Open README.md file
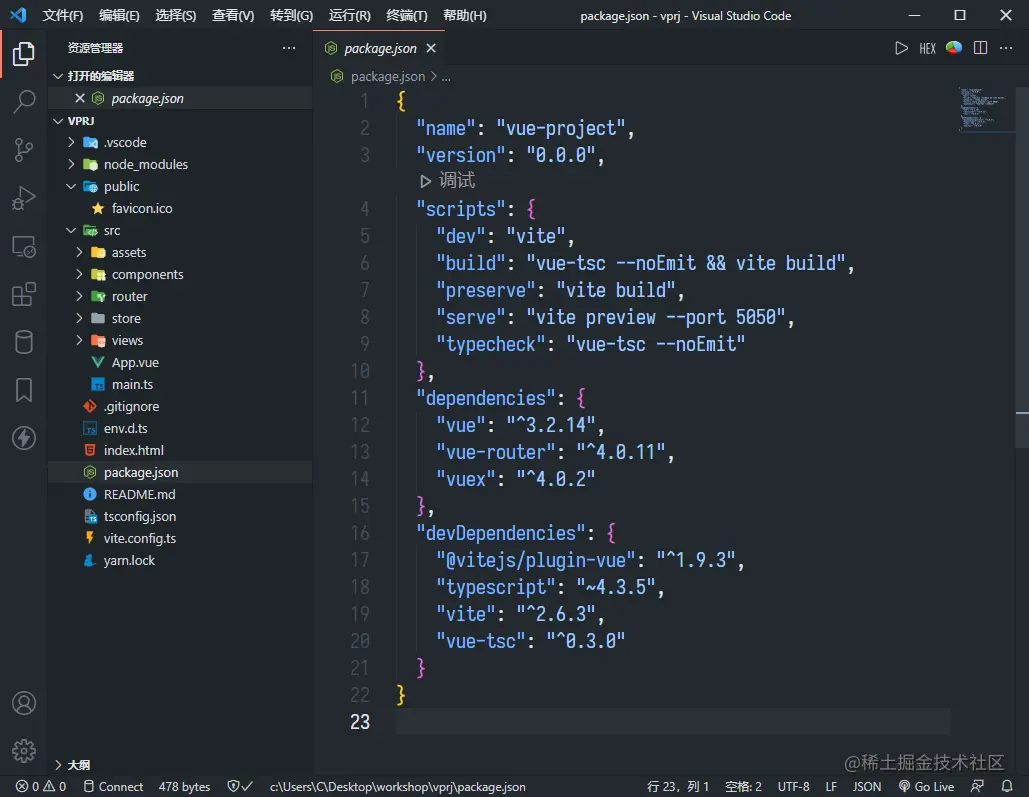 [139, 494]
